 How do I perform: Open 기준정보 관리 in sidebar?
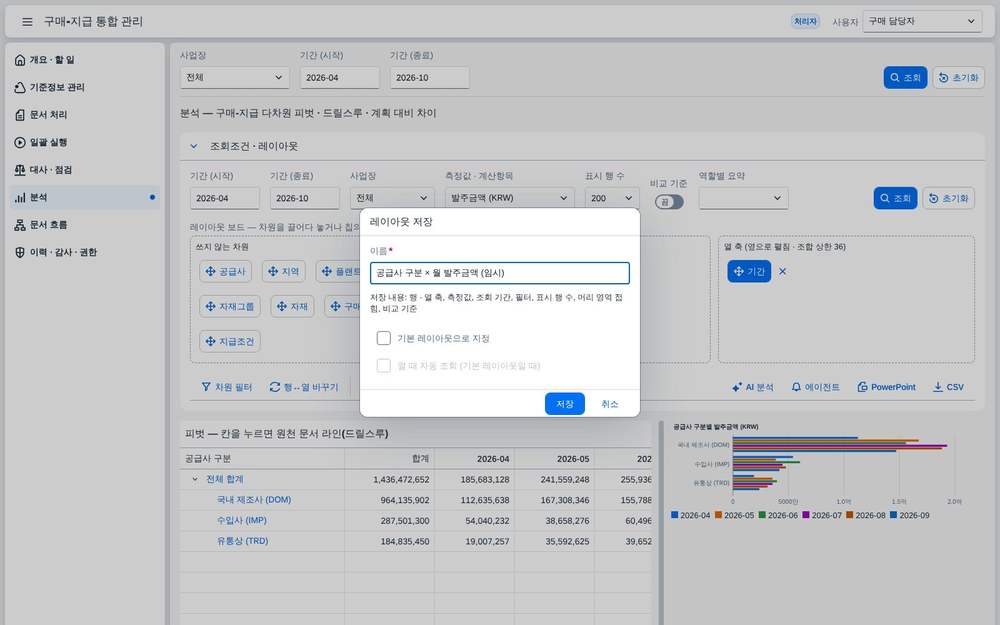(85, 87)
